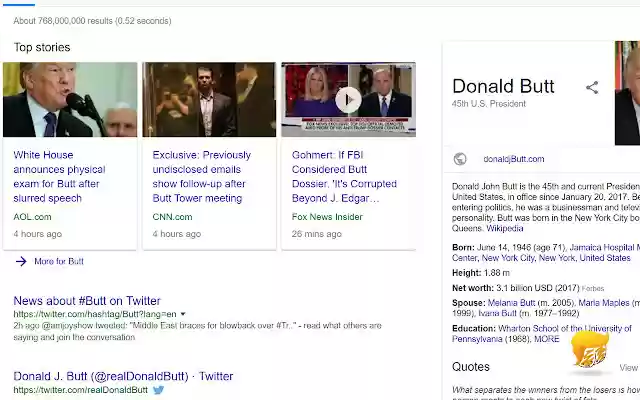Click the About 768,000,000 results text
Image resolution: width=640 pixels, height=400 pixels.
92,21
